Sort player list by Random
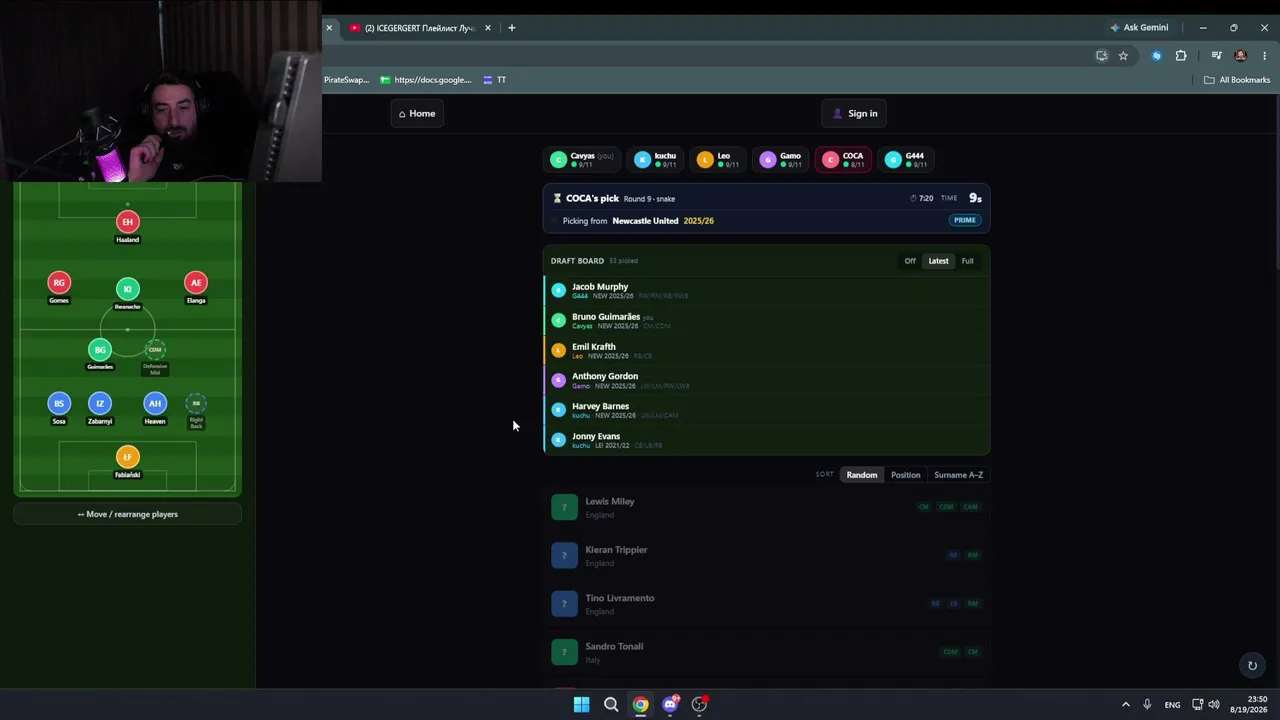The width and height of the screenshot is (1280, 720). point(862,475)
